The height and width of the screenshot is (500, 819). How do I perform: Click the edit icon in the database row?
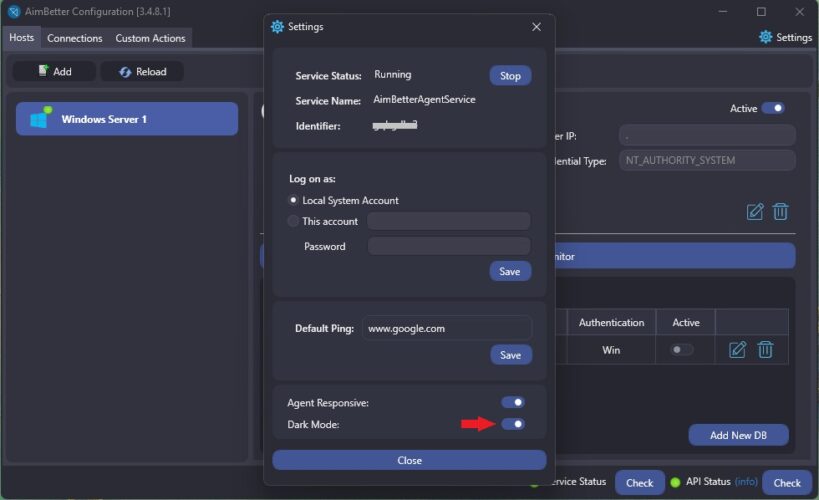tap(738, 349)
